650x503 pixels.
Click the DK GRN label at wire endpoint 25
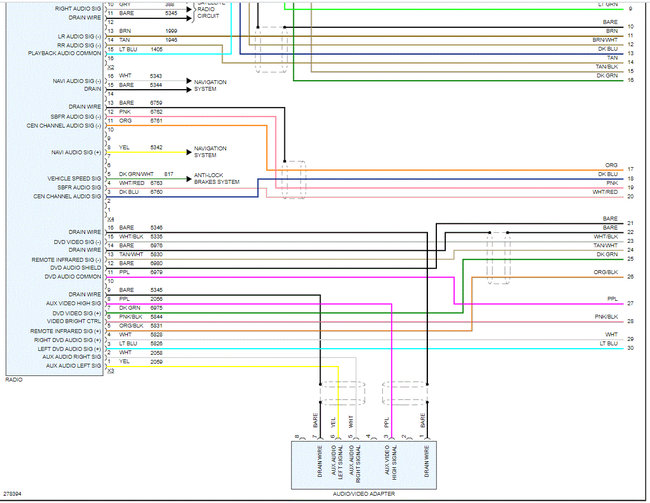(607, 254)
